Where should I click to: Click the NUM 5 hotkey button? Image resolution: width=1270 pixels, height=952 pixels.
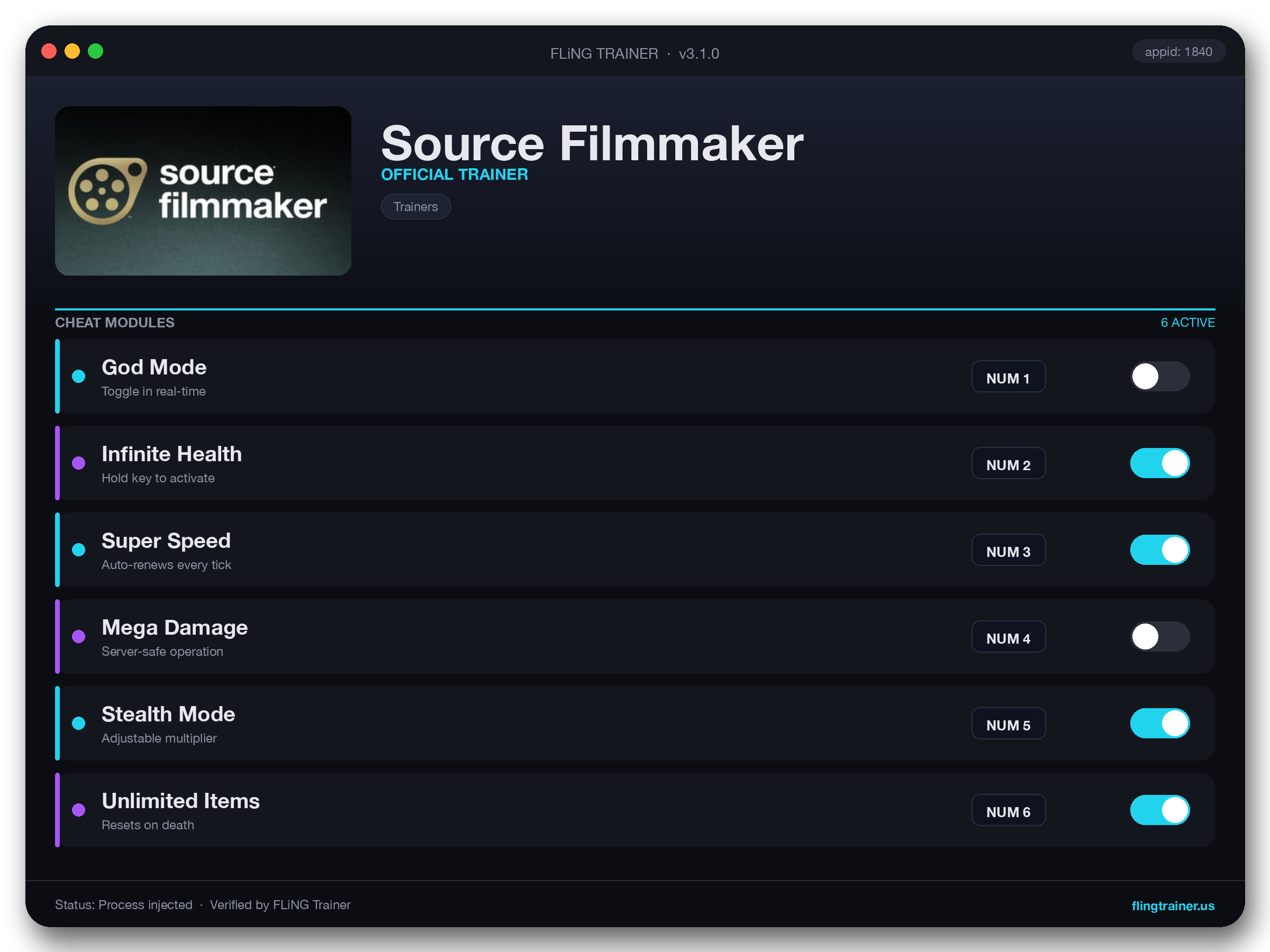coord(1008,723)
